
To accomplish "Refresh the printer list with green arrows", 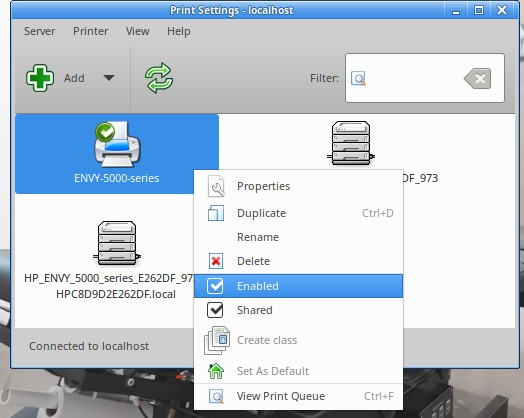I will coord(159,78).
